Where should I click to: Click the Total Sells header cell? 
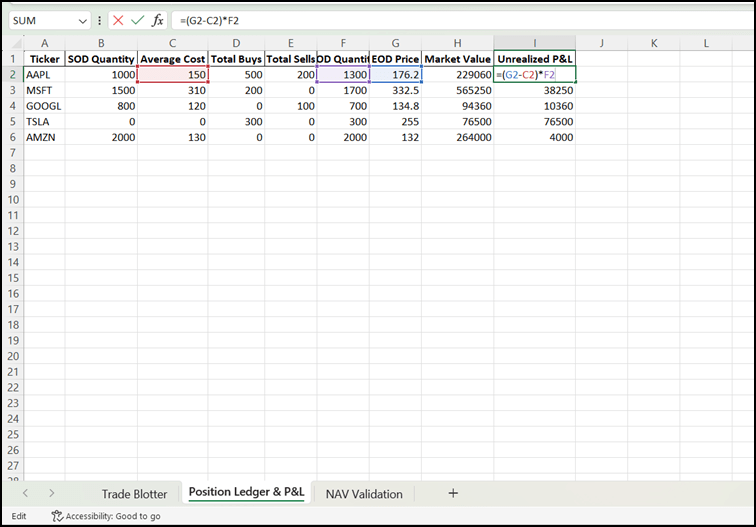click(x=291, y=59)
